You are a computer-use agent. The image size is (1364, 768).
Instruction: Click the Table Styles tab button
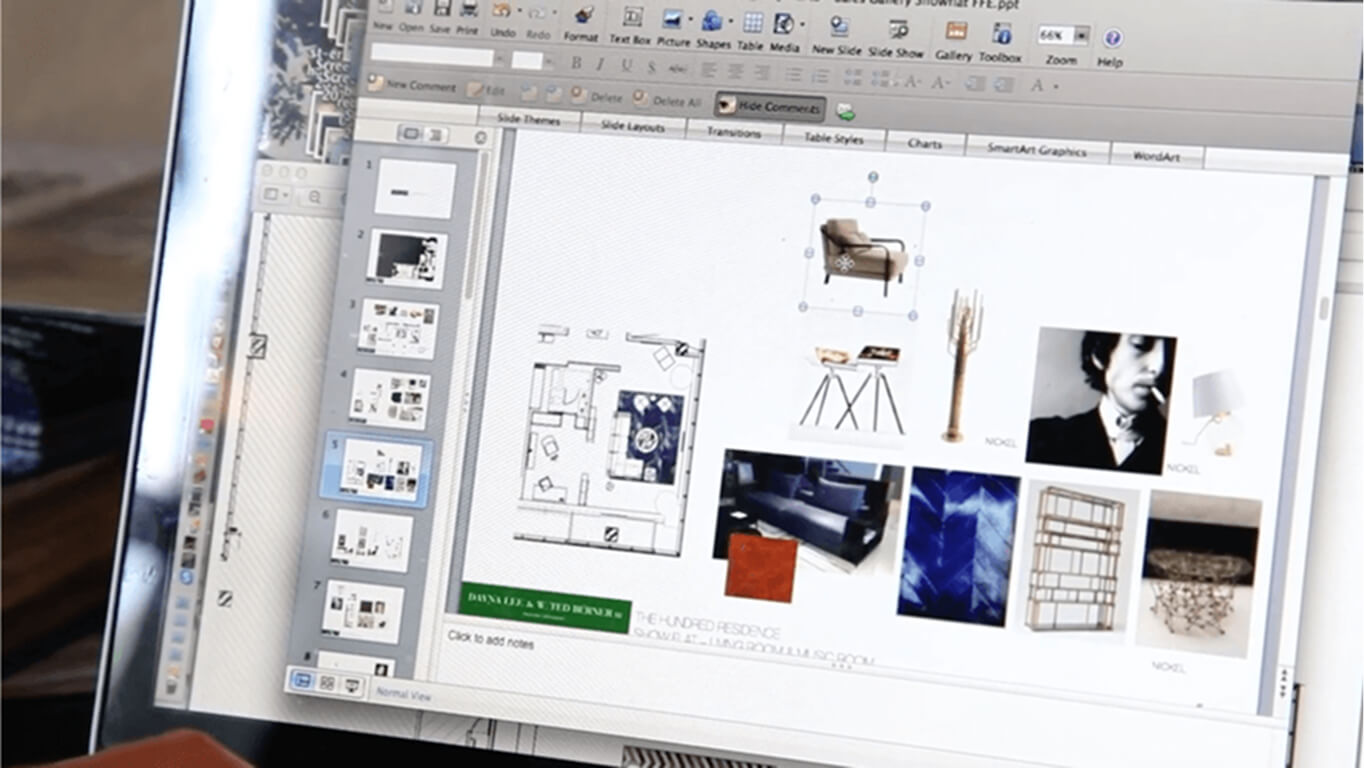coord(833,139)
